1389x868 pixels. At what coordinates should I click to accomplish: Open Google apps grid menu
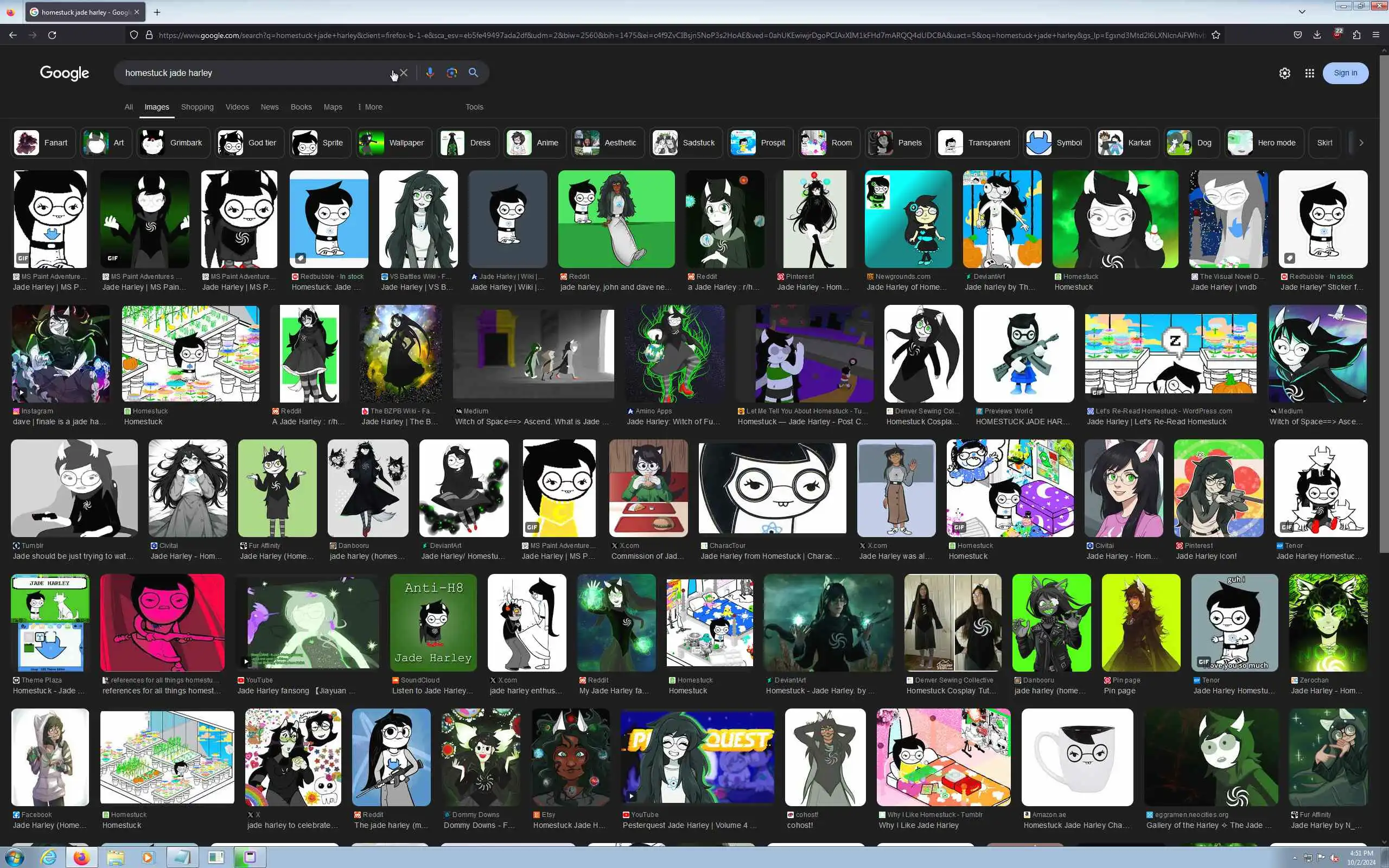pos(1309,73)
